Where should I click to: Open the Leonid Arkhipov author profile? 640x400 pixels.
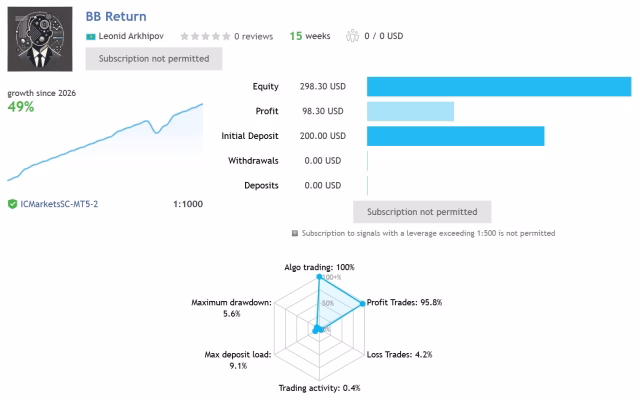point(131,36)
